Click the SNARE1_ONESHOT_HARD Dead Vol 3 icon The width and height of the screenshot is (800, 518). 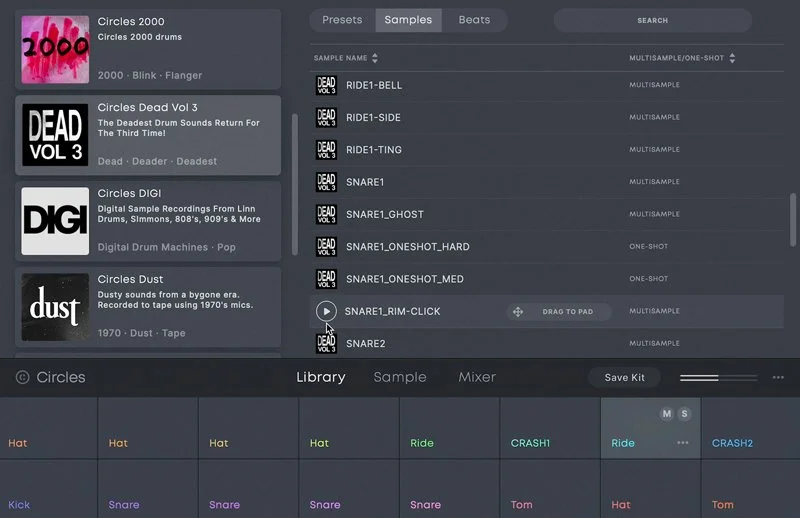[x=326, y=246]
